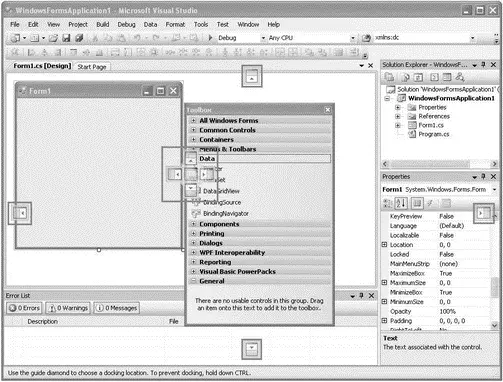Toggle the 0 Warnings filter button
Image resolution: width=503 pixels, height=382 pixels.
pos(68,308)
